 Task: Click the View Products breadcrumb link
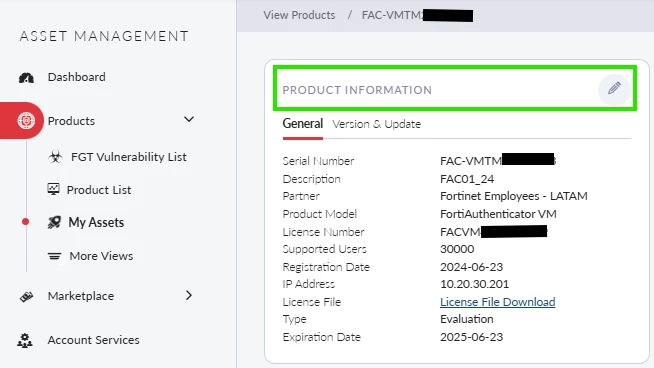click(x=299, y=15)
